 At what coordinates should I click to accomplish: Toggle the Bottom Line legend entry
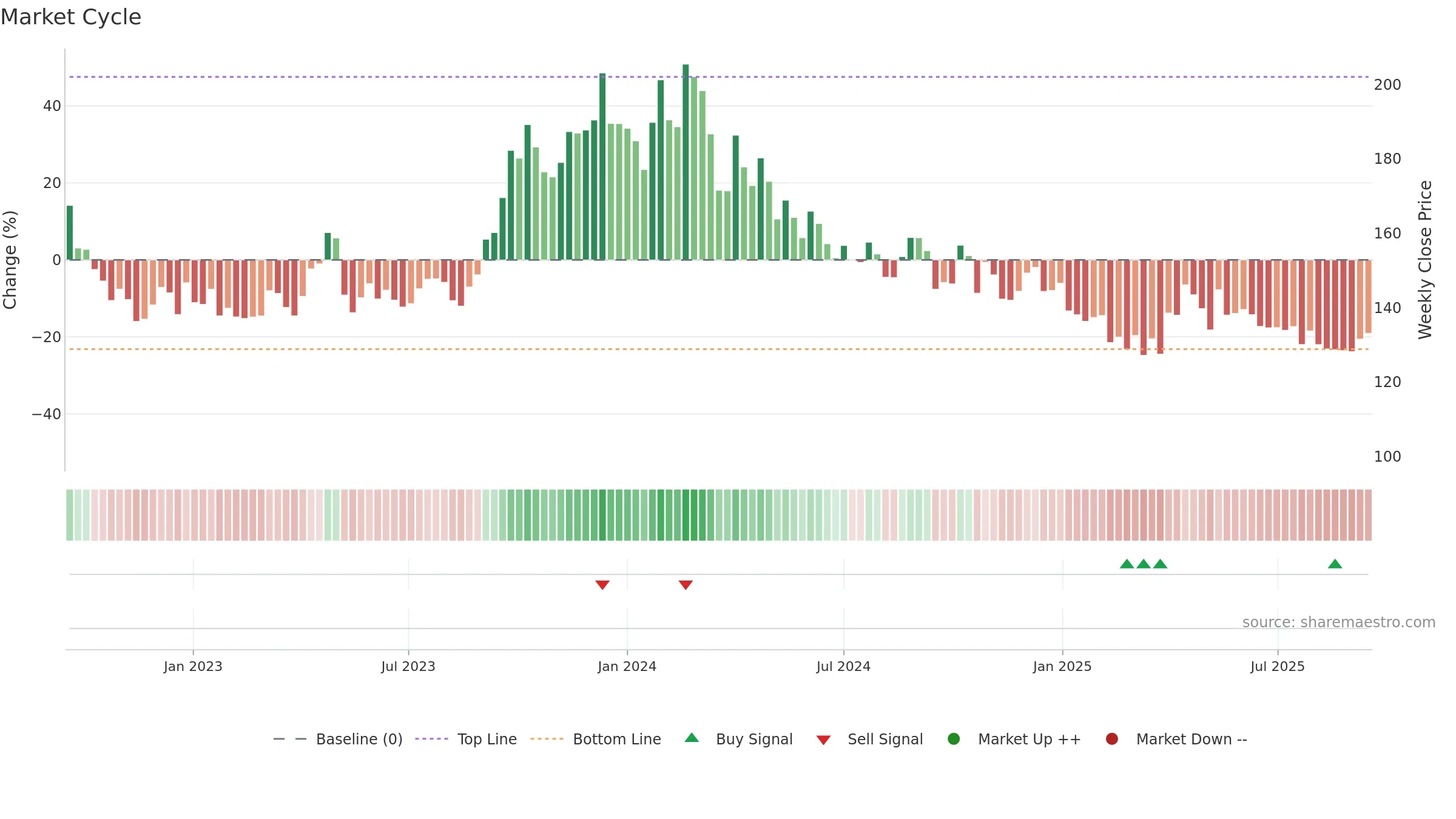(x=596, y=739)
